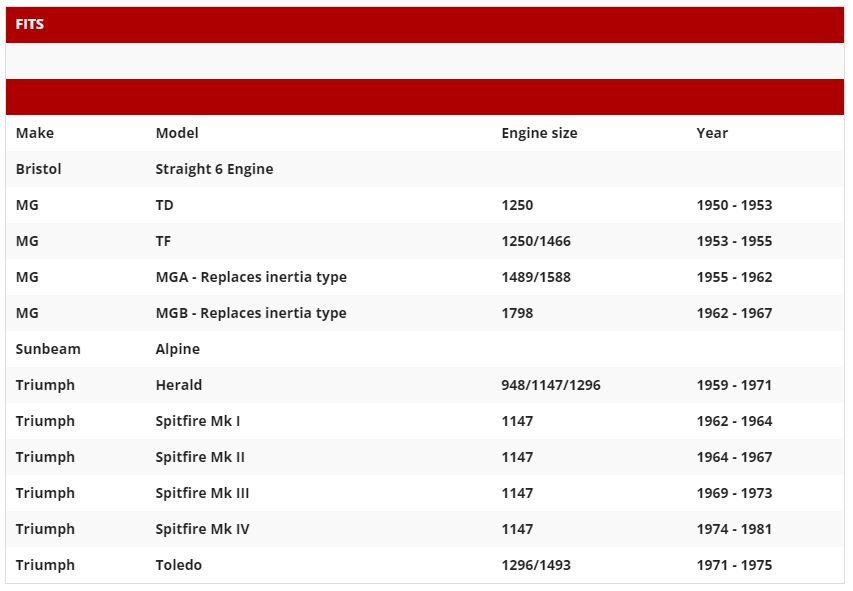Image resolution: width=853 pixels, height=591 pixels.
Task: Click the 1798 engine size cell
Action: (x=517, y=312)
